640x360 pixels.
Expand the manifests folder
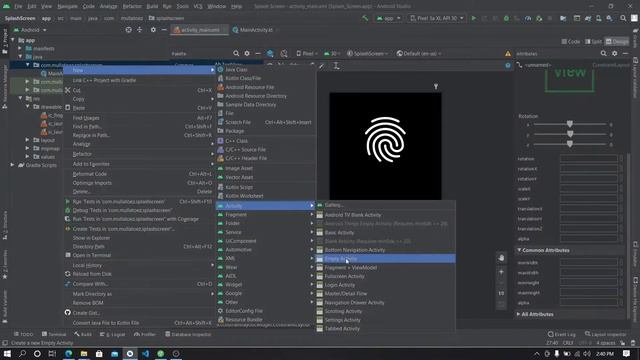coord(20,49)
